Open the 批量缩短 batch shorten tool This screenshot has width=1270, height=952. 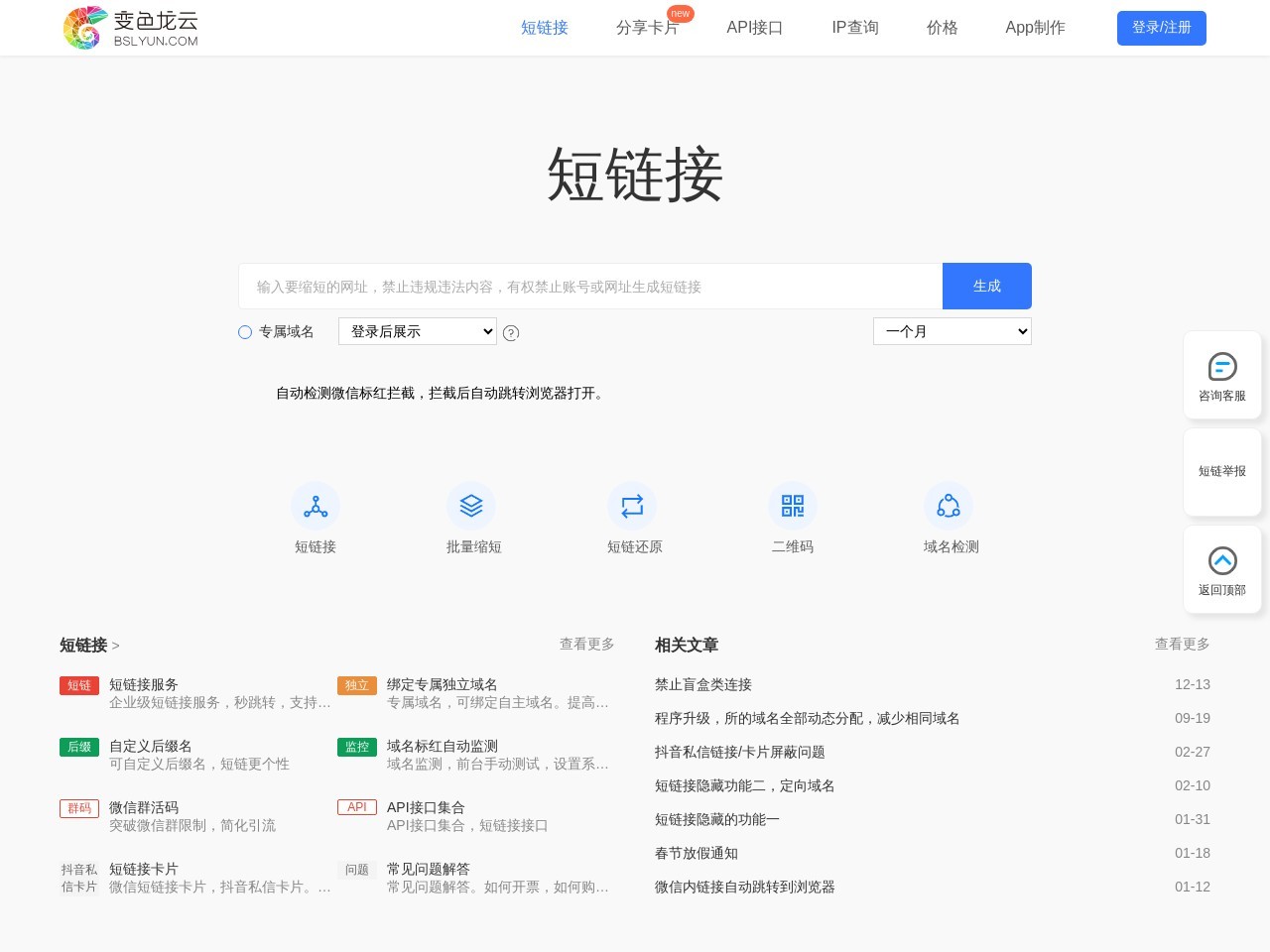pos(472,506)
